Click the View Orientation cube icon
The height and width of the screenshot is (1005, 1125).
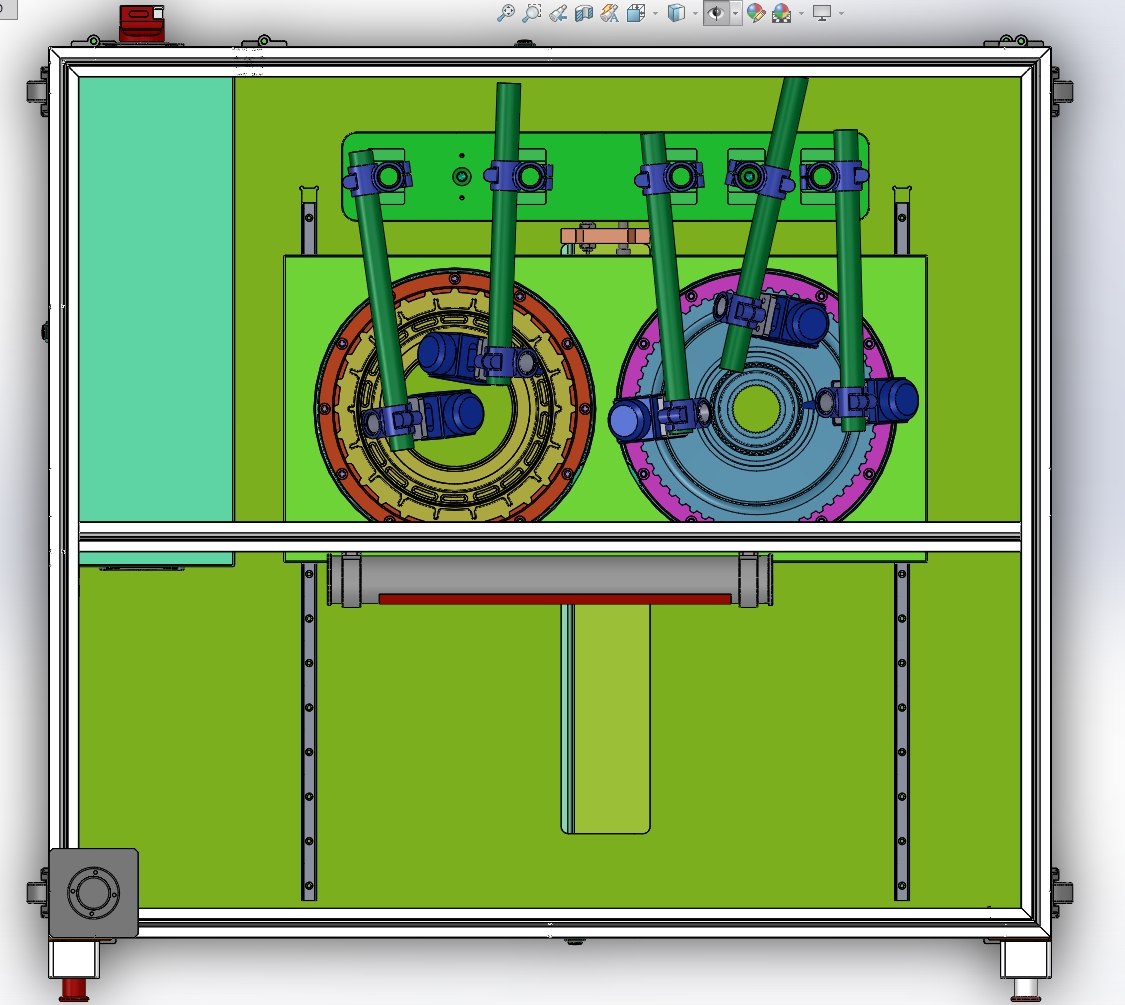coord(636,13)
